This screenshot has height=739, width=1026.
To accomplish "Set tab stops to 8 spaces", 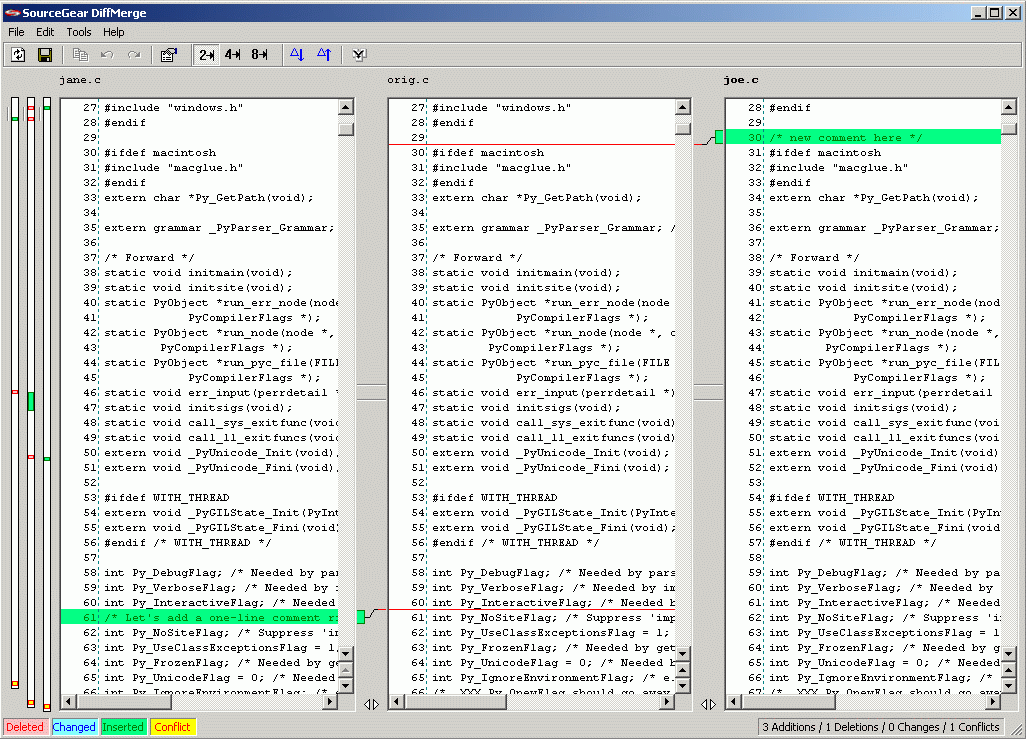I will (260, 55).
